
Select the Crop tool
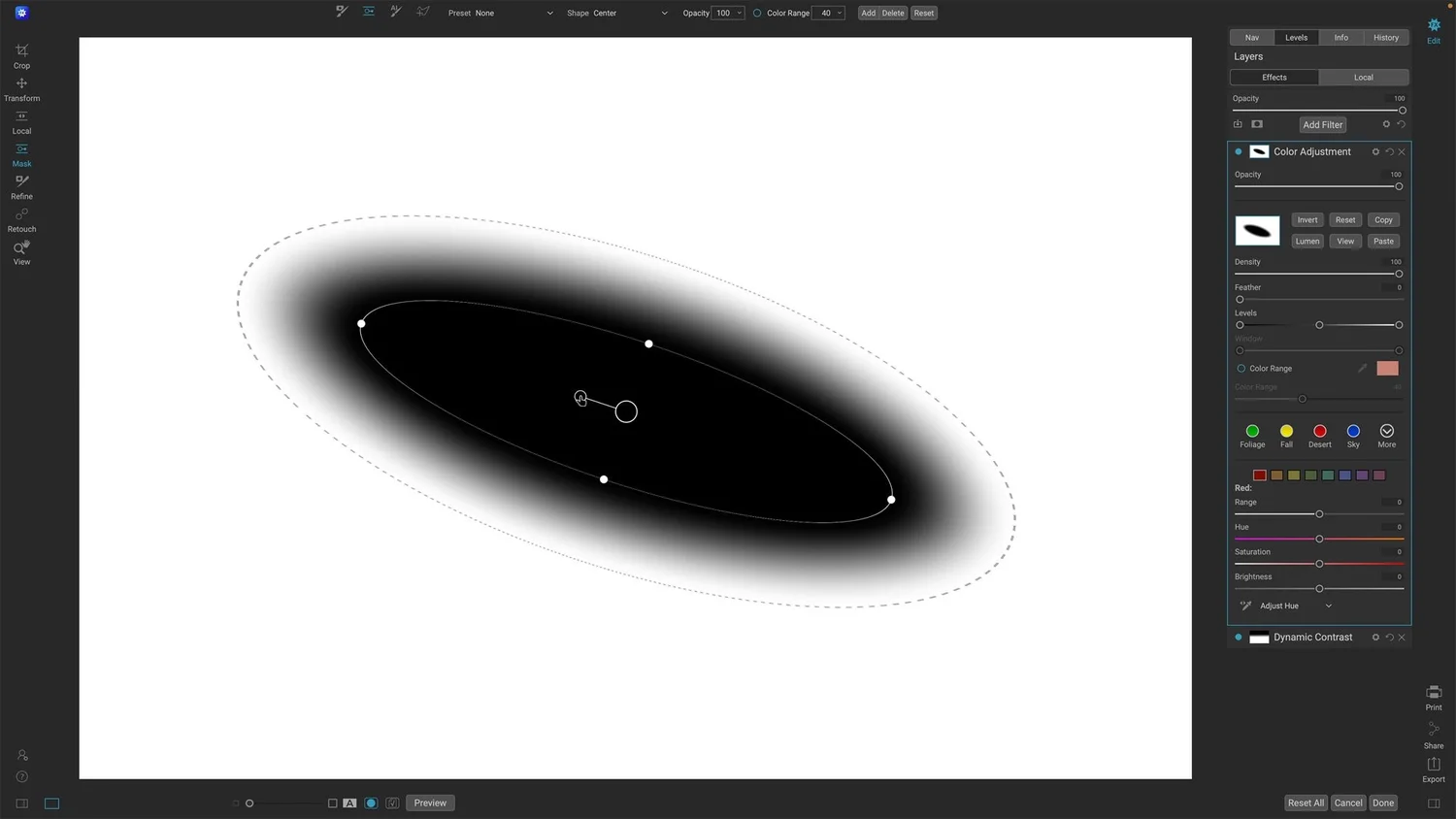[21, 55]
